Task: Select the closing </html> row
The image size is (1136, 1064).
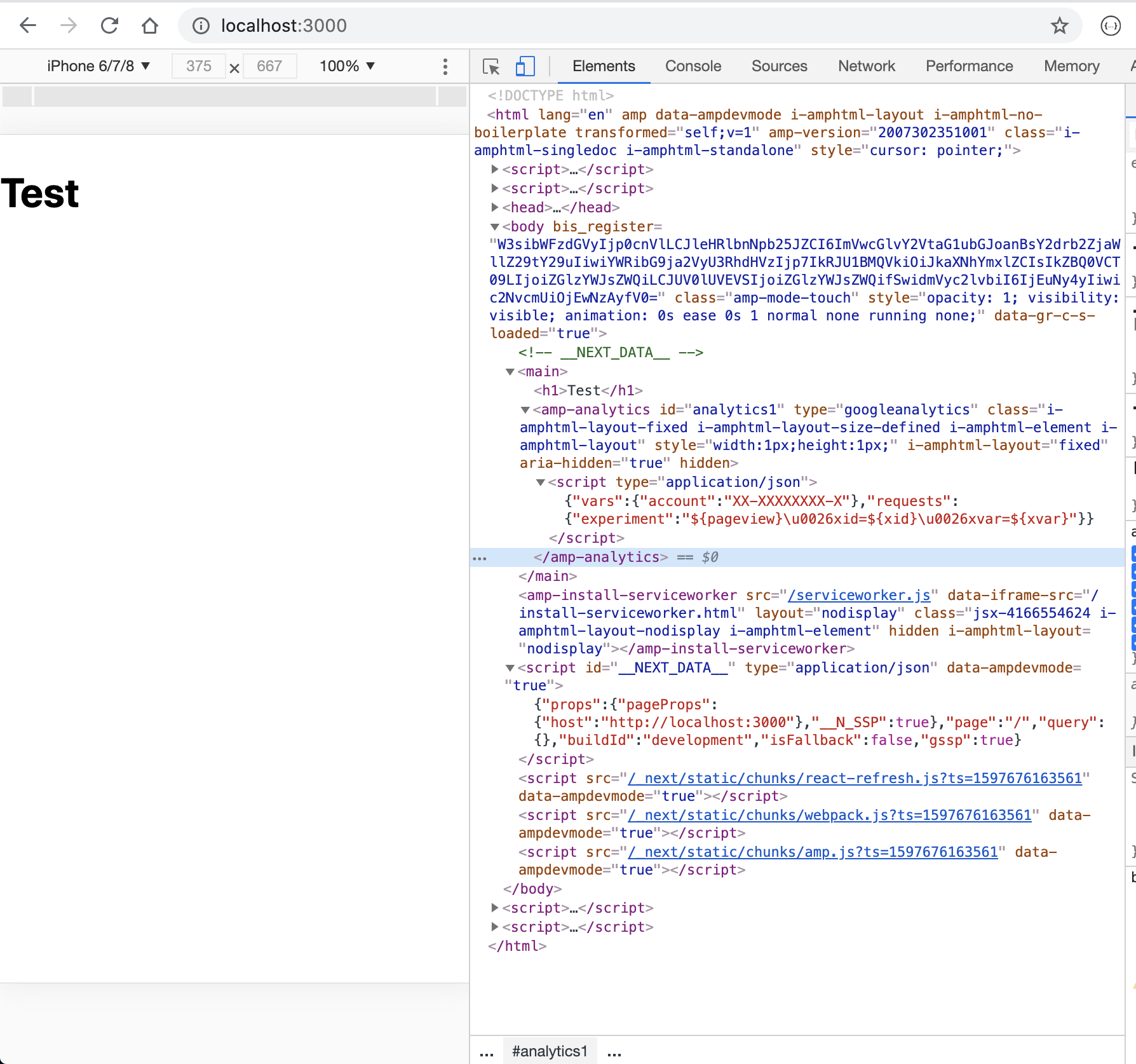Action: [517, 946]
